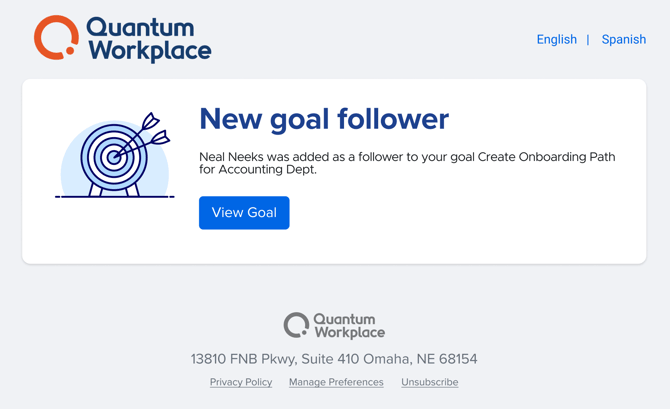Open Manage Preferences link

point(336,382)
